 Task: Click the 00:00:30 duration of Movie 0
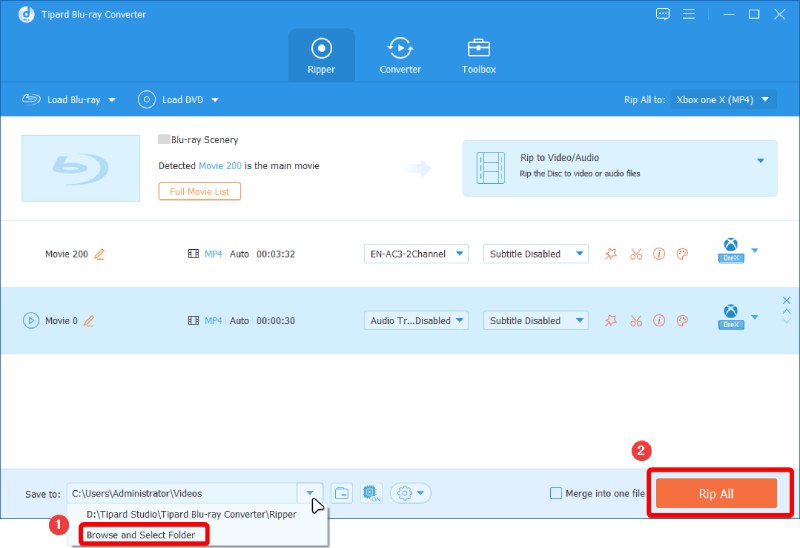[x=276, y=321]
